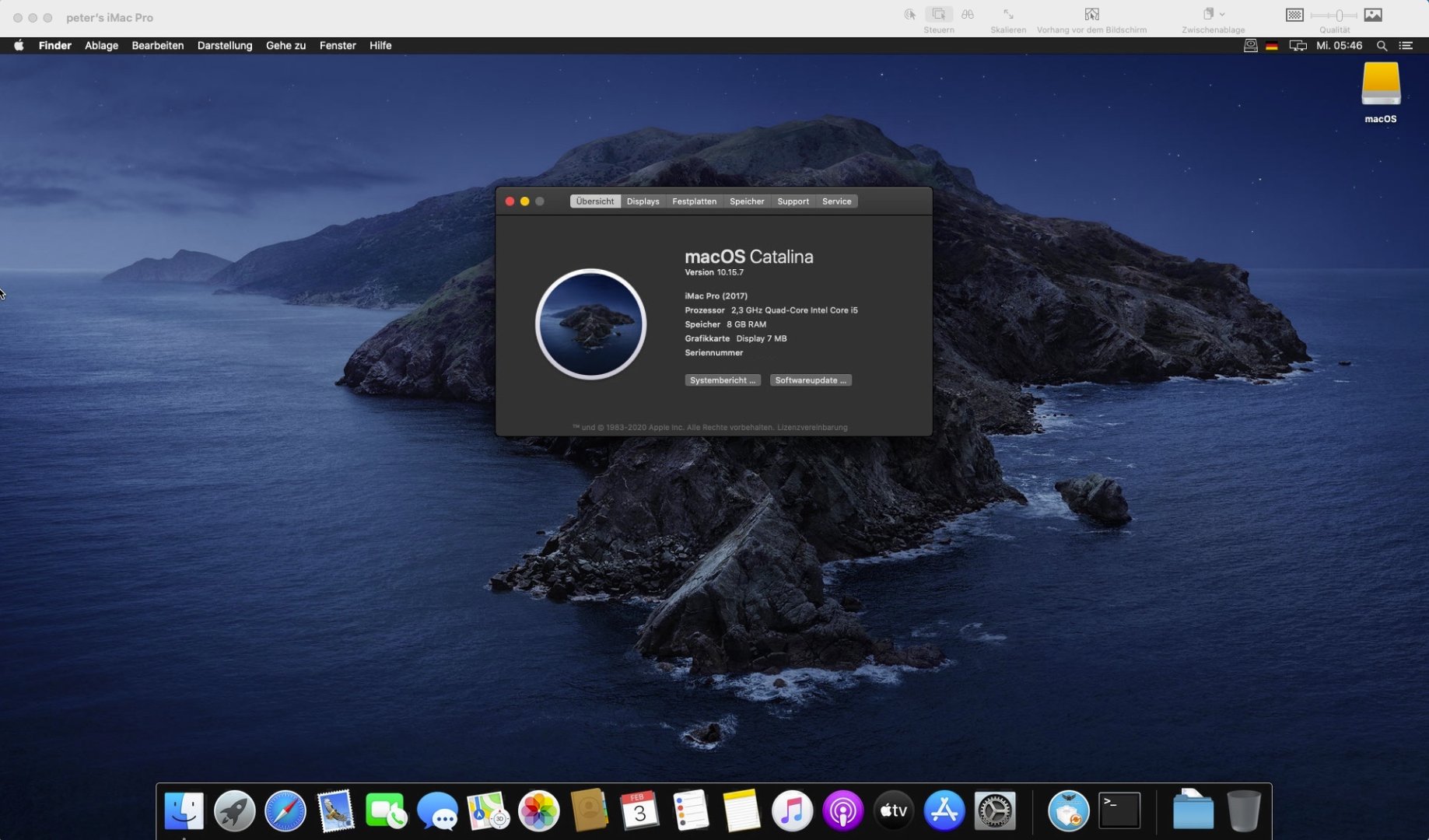Adjust the Qualität slider
This screenshot has width=1429, height=840.
(x=1338, y=16)
